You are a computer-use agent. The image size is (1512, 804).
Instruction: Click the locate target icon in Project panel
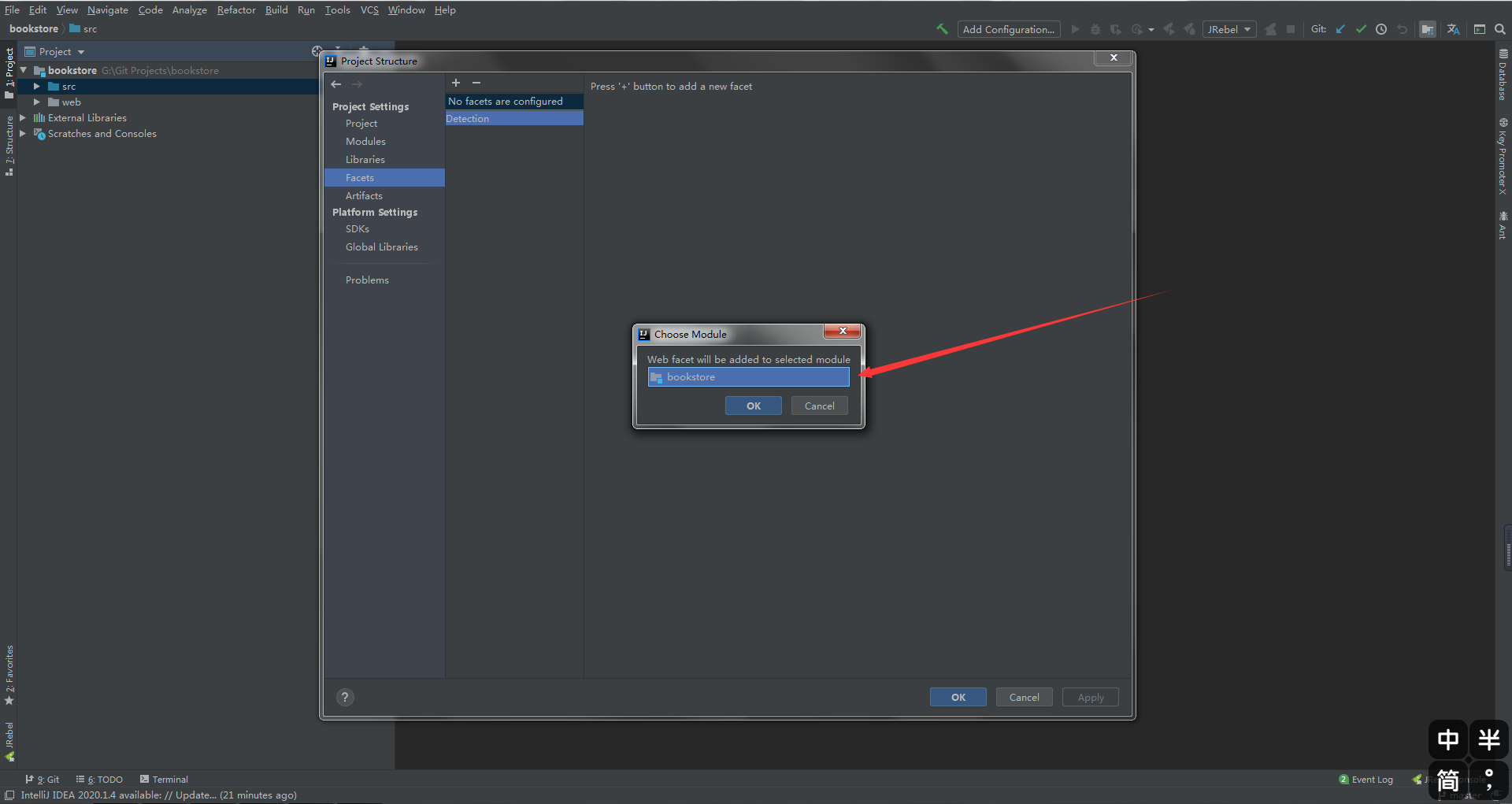(317, 51)
